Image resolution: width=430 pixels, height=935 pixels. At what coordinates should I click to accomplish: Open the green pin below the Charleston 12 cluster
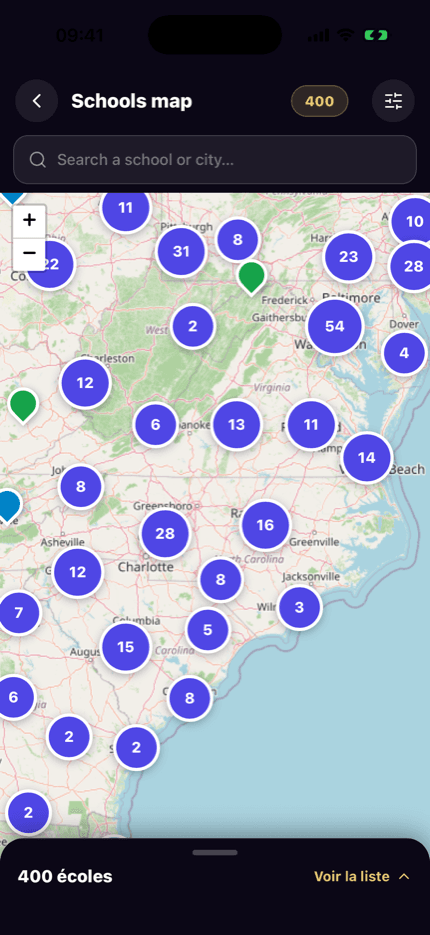pos(23,405)
